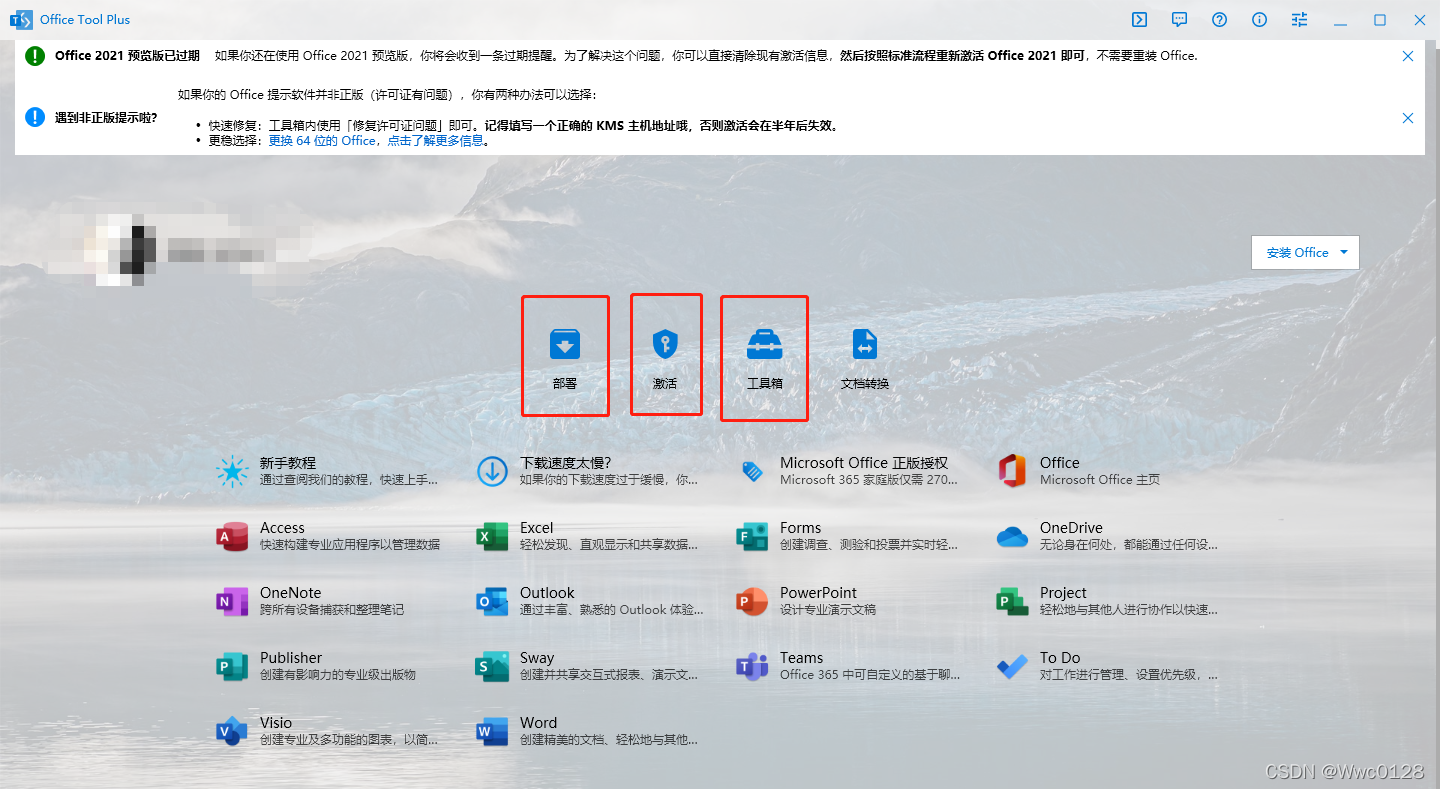Launch Visio via its icon
The width and height of the screenshot is (1440, 789).
pyautogui.click(x=232, y=731)
